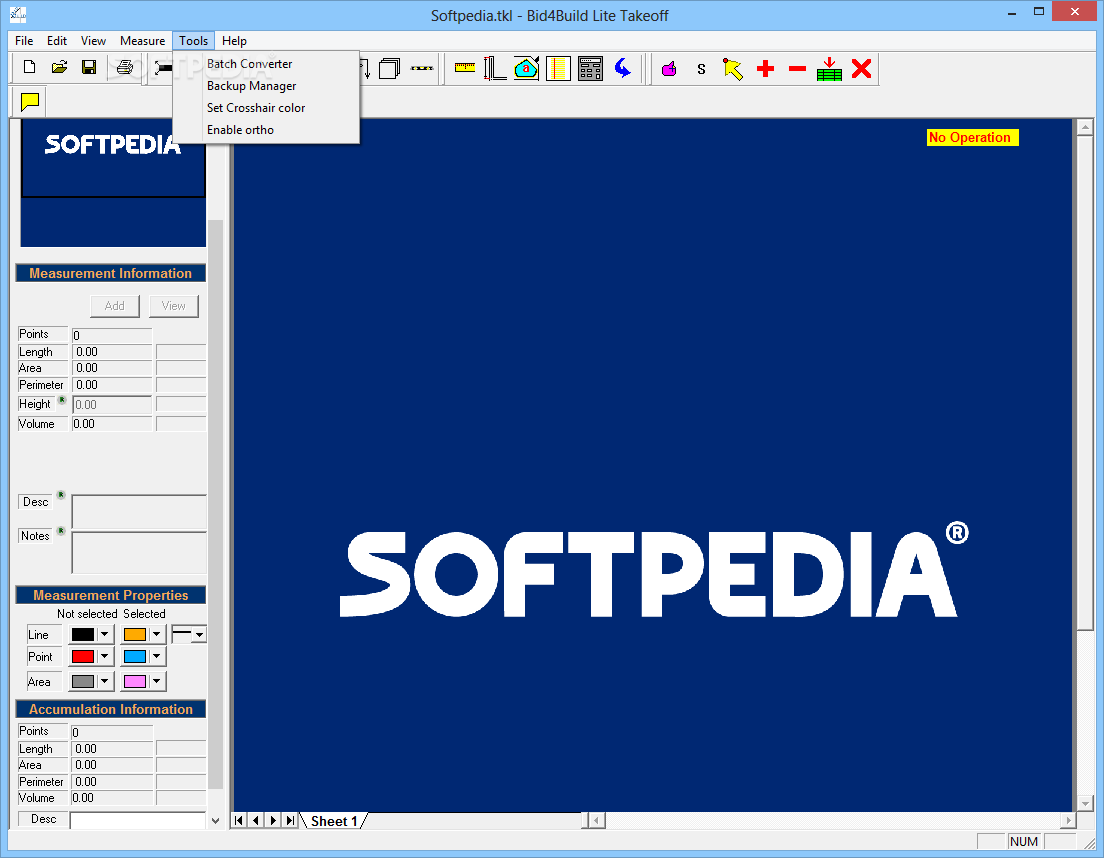Open the Measure menu
Image resolution: width=1104 pixels, height=858 pixels.
142,41
